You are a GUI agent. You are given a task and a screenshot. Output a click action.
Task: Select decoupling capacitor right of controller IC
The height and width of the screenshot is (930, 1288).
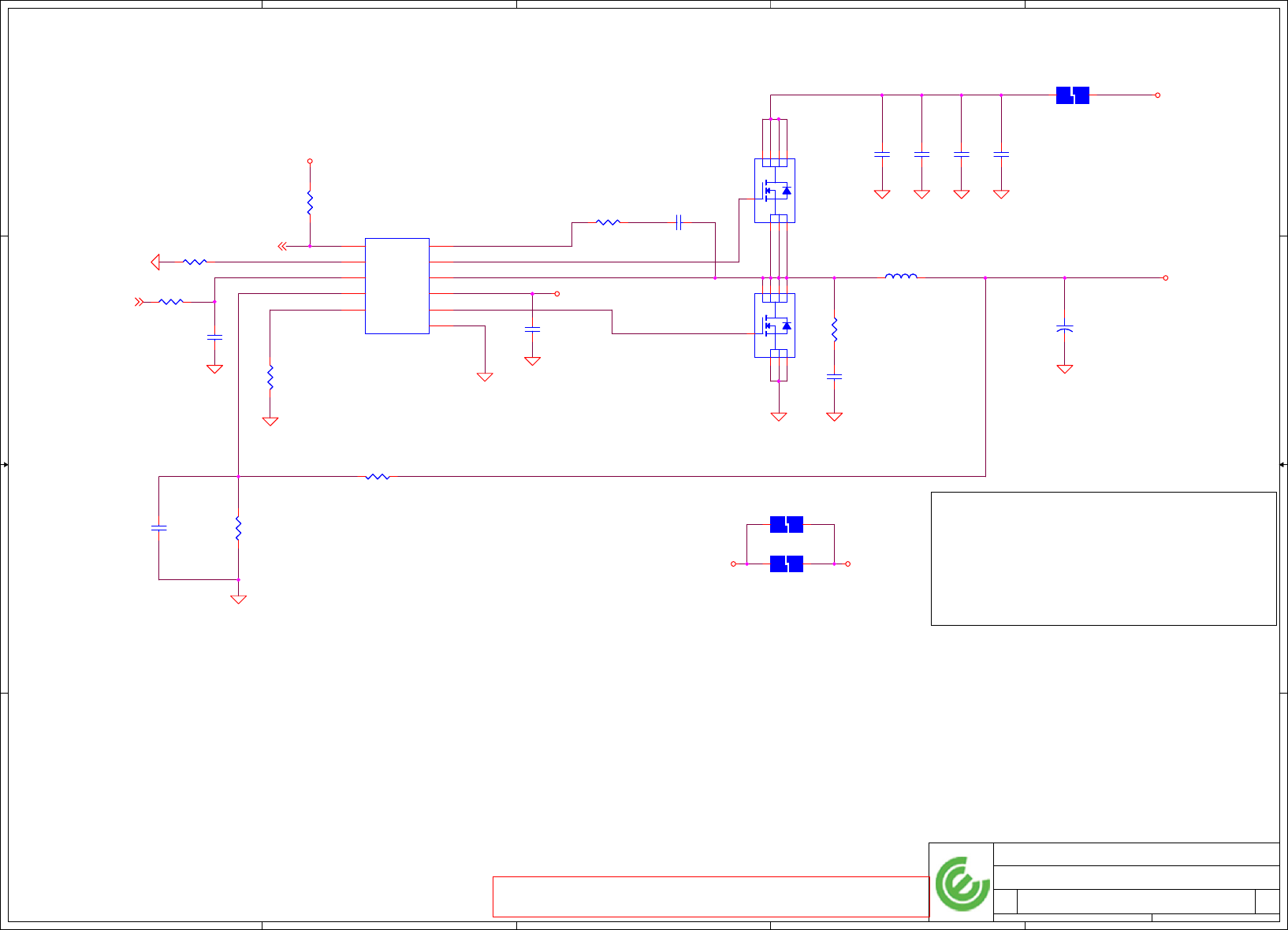532,329
